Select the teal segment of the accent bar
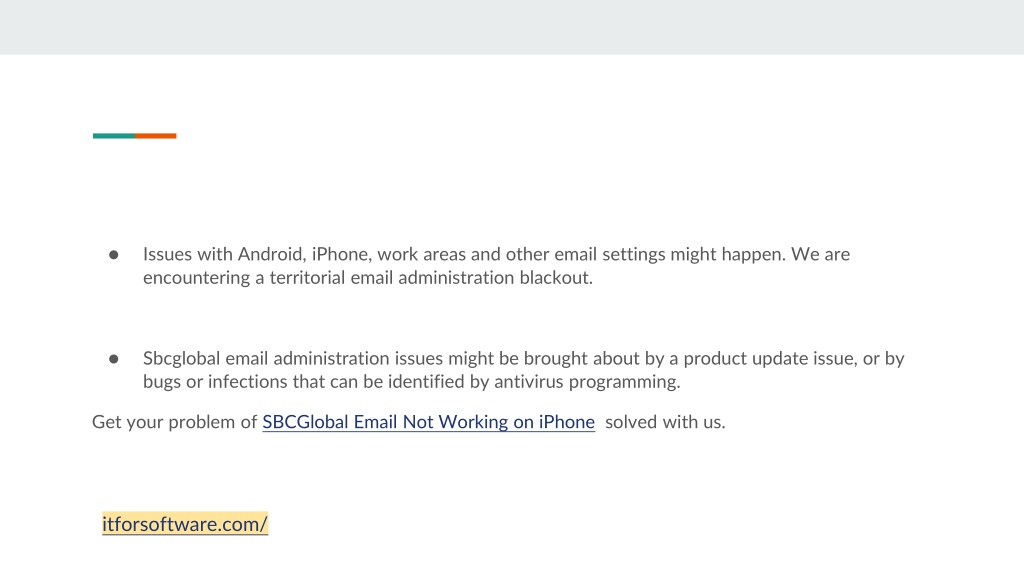Viewport: 1024px width, 576px height. 114,136
